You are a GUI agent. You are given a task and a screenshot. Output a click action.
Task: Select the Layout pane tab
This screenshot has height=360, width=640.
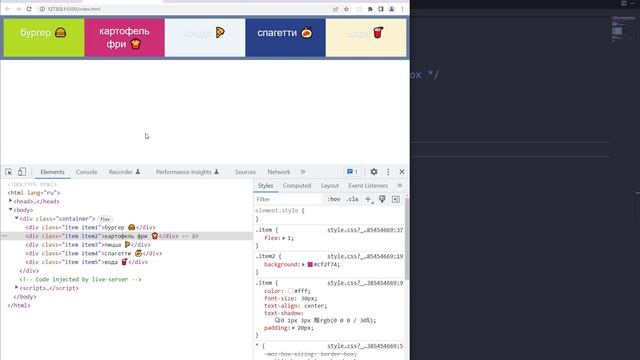[x=330, y=186]
